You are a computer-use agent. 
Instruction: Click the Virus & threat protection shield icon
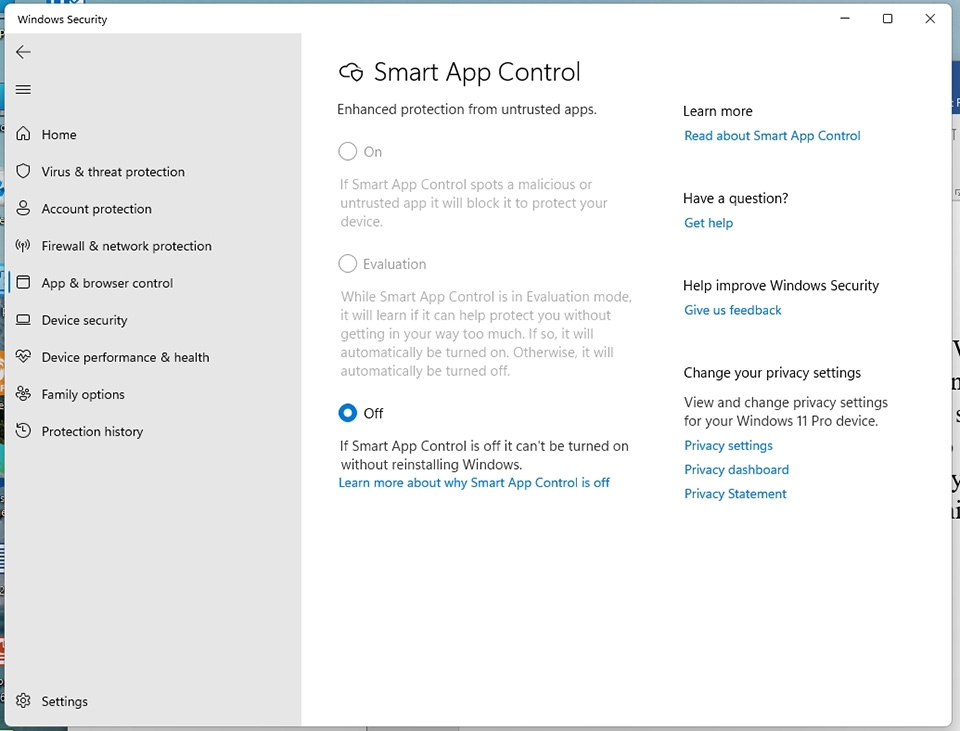pos(23,171)
